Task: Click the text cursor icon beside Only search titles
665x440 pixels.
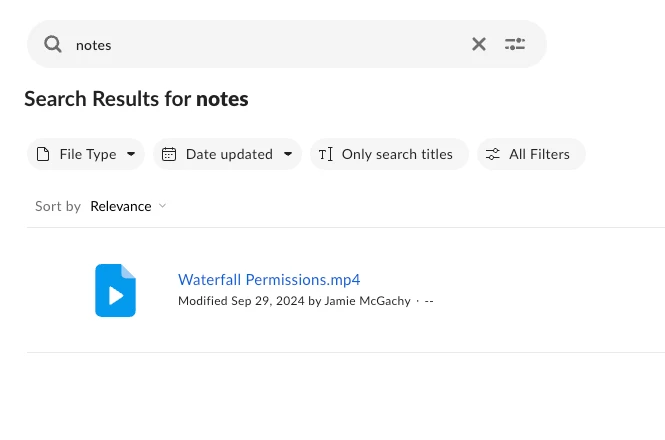Action: click(325, 154)
